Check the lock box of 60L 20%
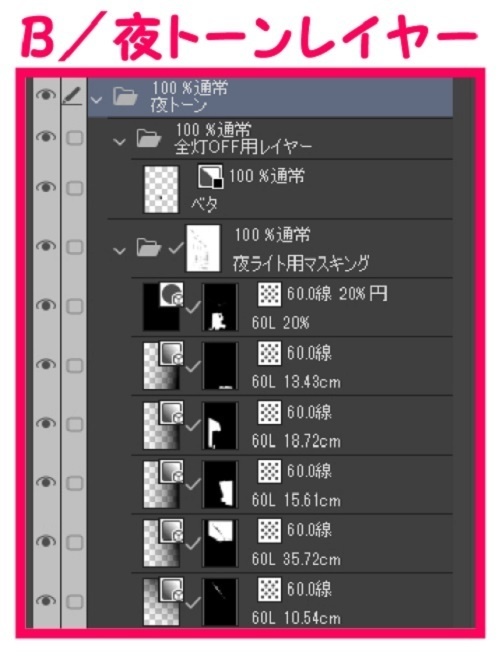The image size is (500, 658). [75, 306]
